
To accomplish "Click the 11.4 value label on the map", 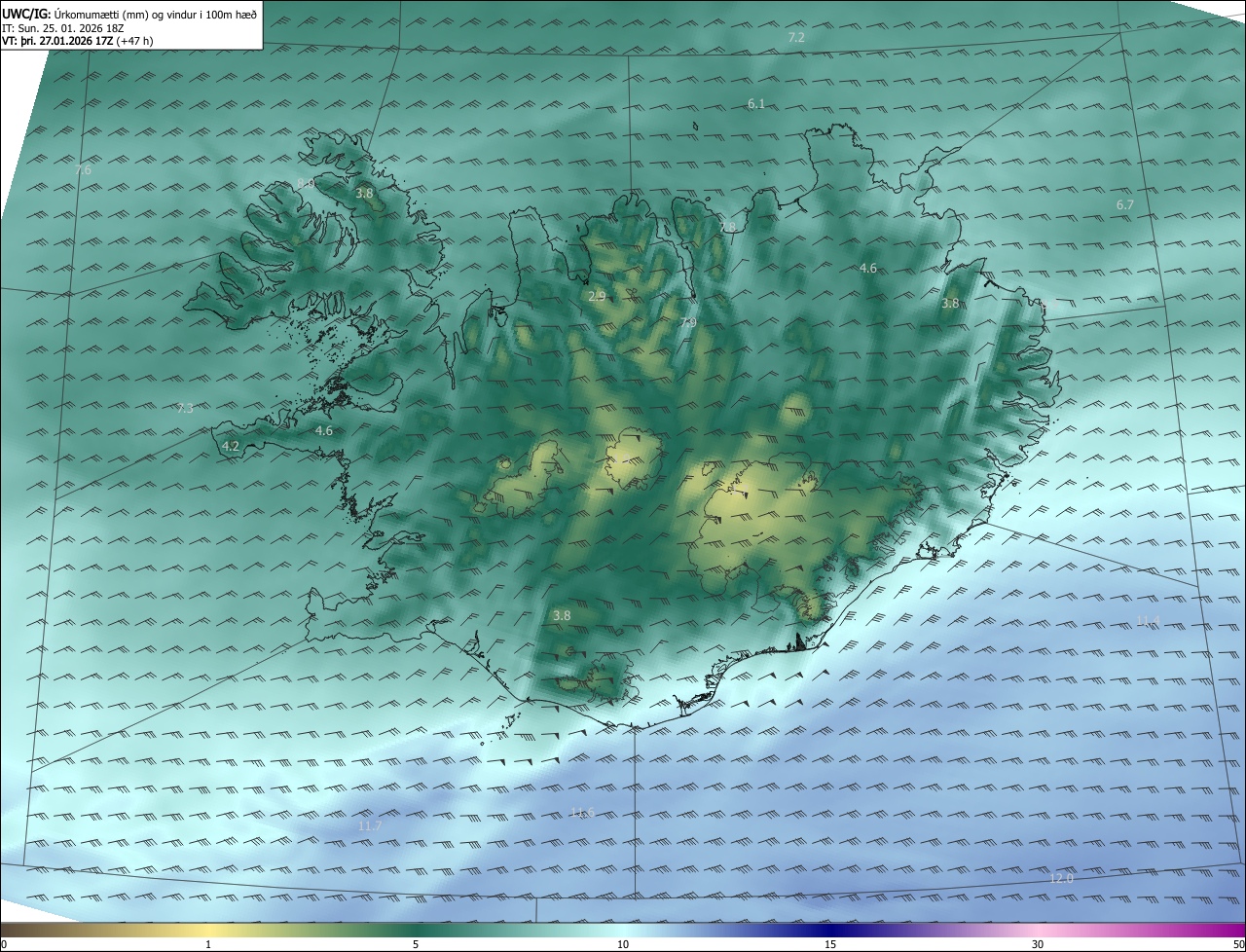I will point(1149,620).
